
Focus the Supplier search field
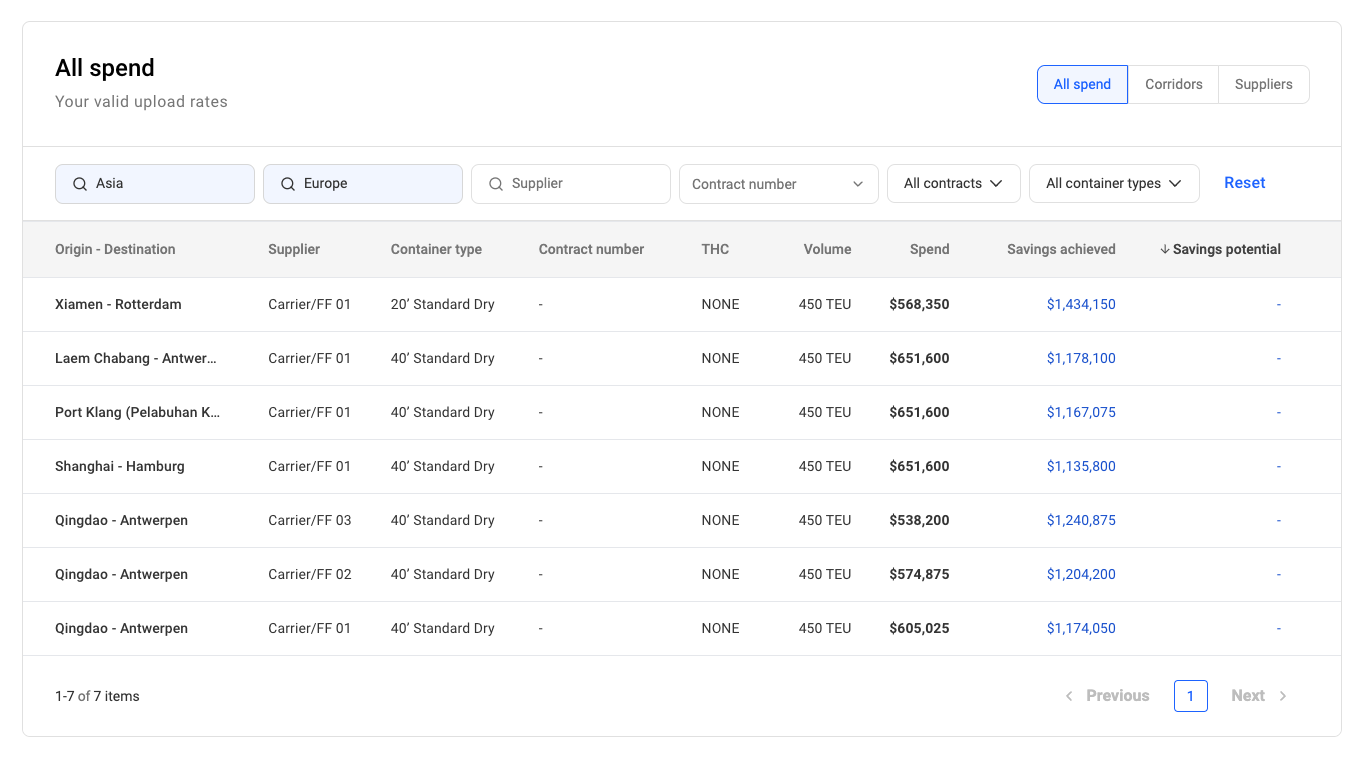click(x=571, y=184)
